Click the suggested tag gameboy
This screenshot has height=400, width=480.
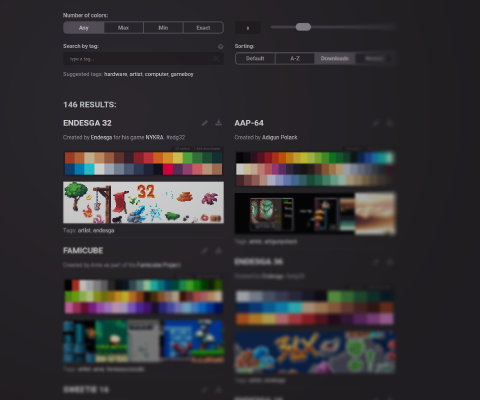coord(182,74)
